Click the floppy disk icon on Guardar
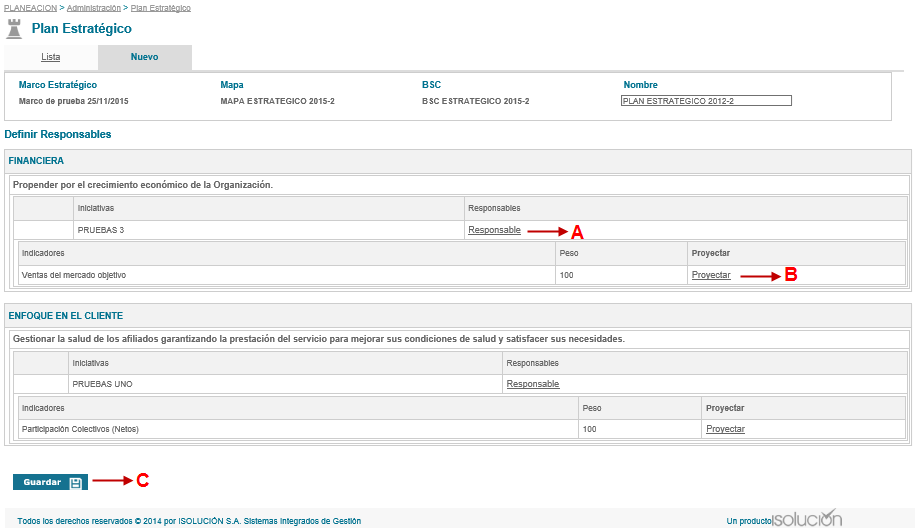The width and height of the screenshot is (915, 532). 76,483
